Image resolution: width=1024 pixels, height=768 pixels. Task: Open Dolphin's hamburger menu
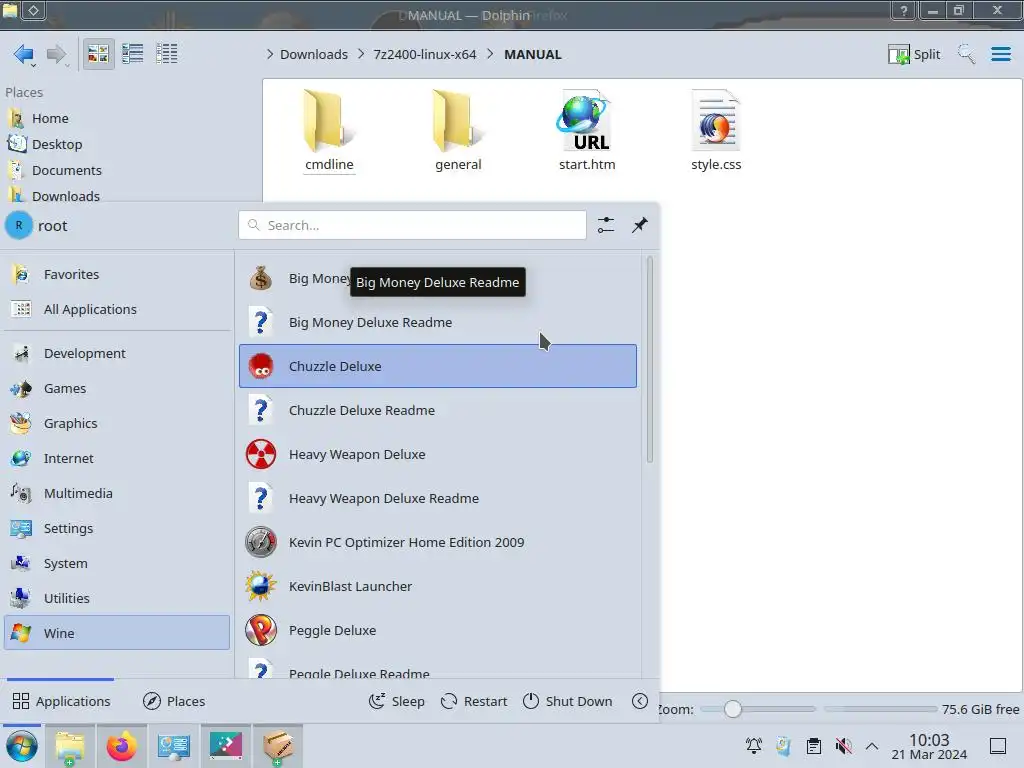click(1000, 54)
